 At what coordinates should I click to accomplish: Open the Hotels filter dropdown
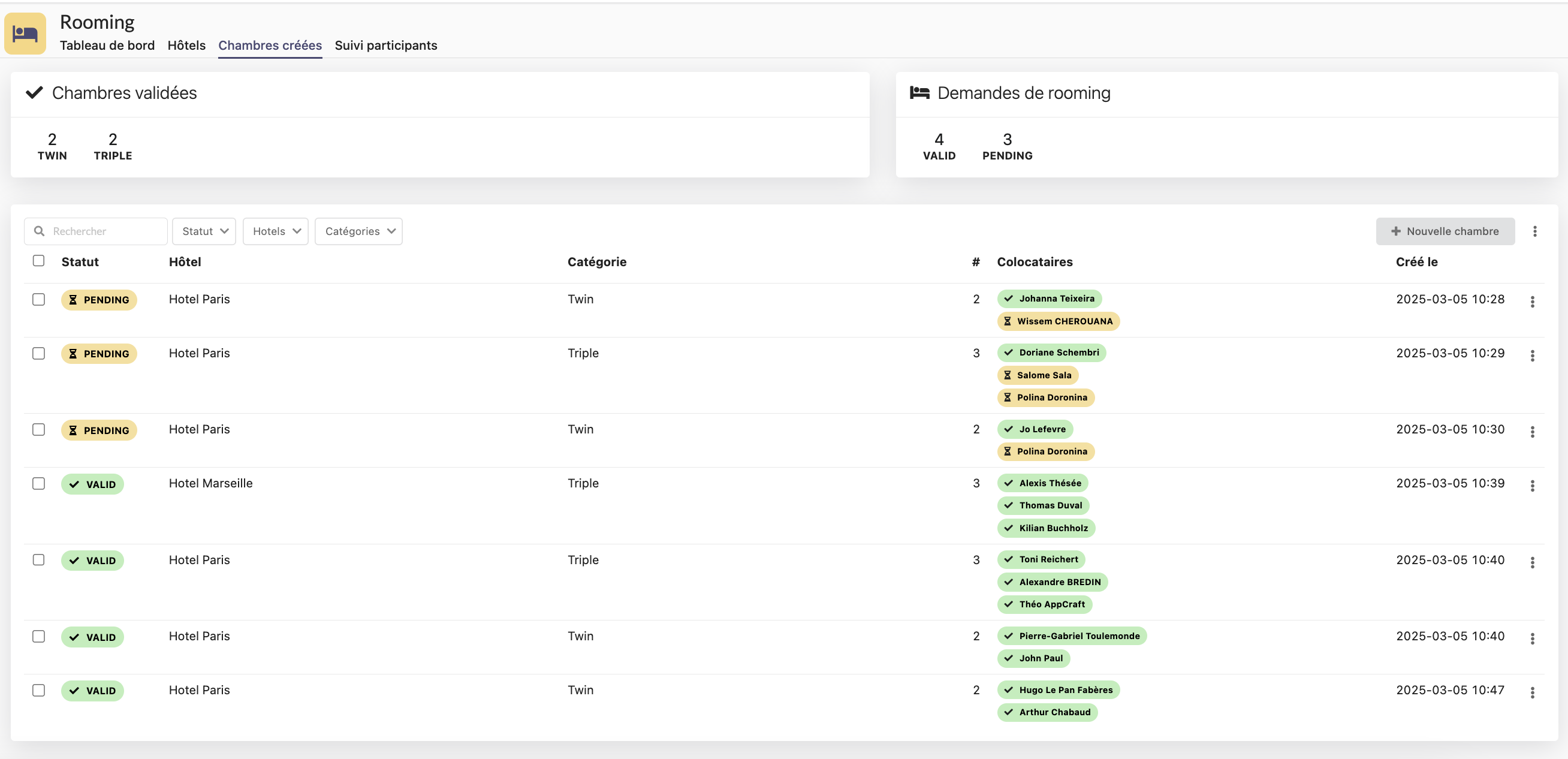click(x=276, y=231)
